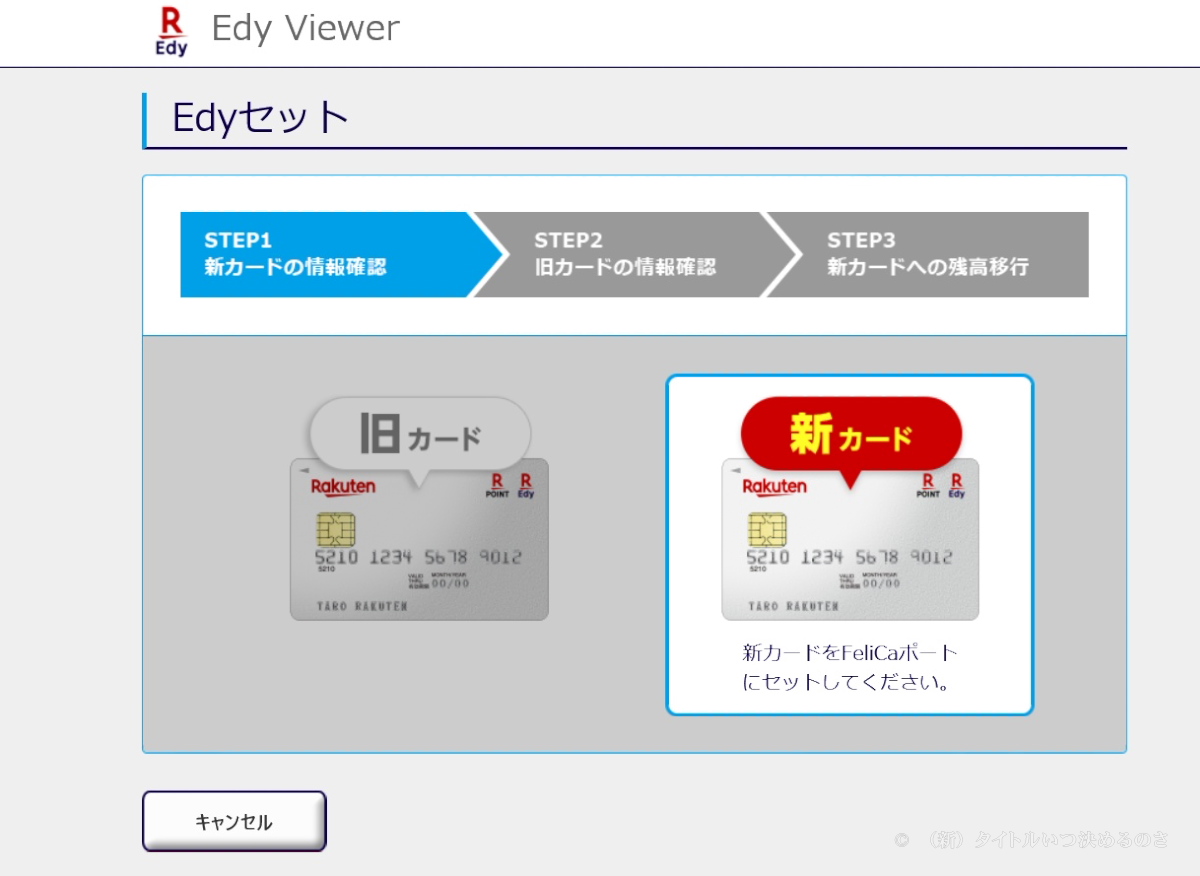Click the IC chip on the new card
The width and height of the screenshot is (1200, 876).
point(767,529)
